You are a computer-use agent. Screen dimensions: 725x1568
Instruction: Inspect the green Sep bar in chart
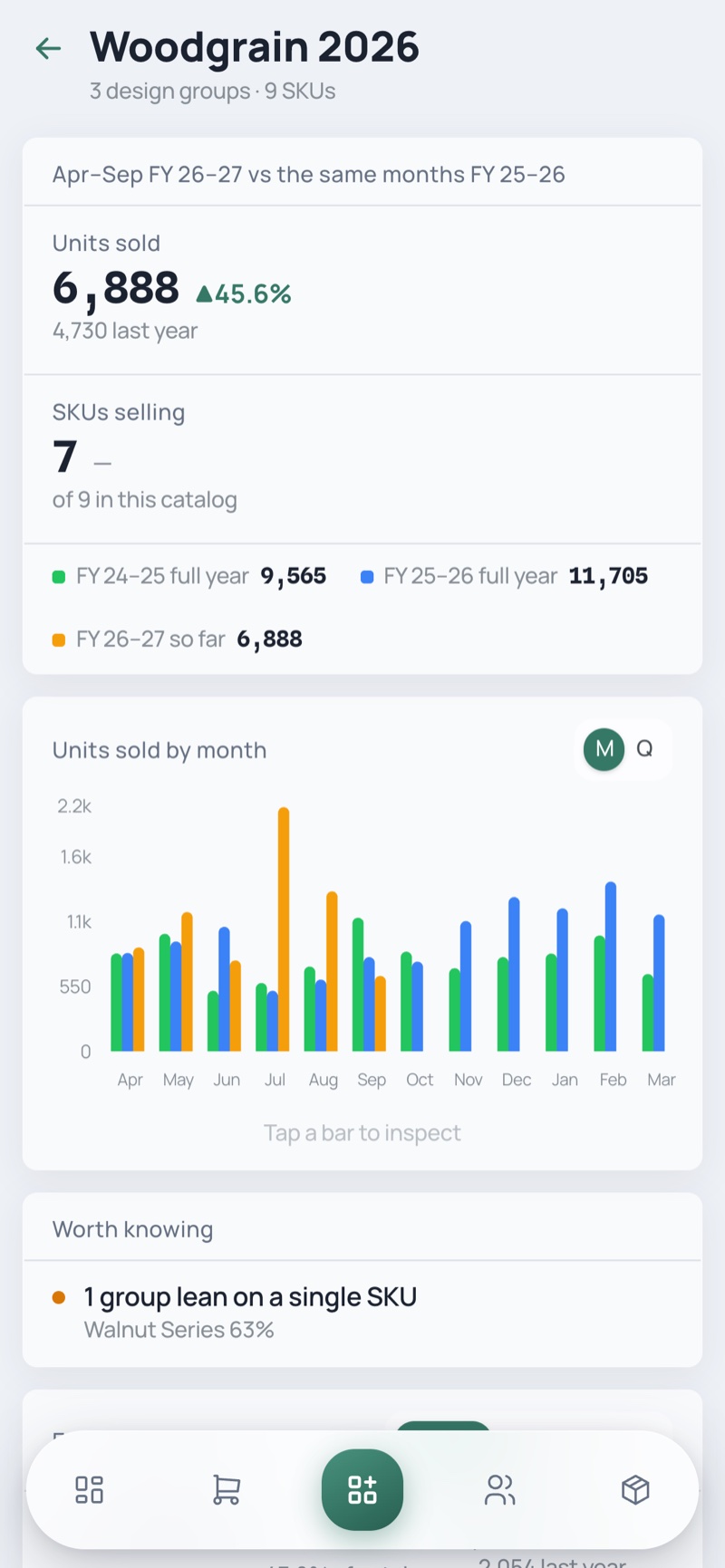[358, 985]
